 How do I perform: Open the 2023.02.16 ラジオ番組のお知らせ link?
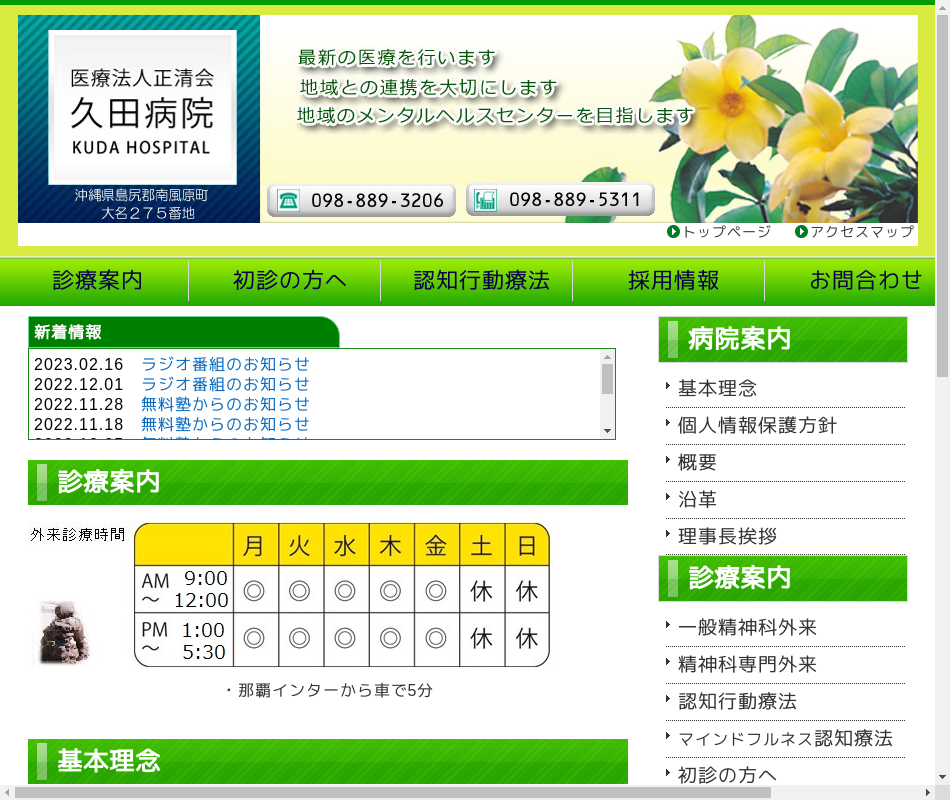225,364
